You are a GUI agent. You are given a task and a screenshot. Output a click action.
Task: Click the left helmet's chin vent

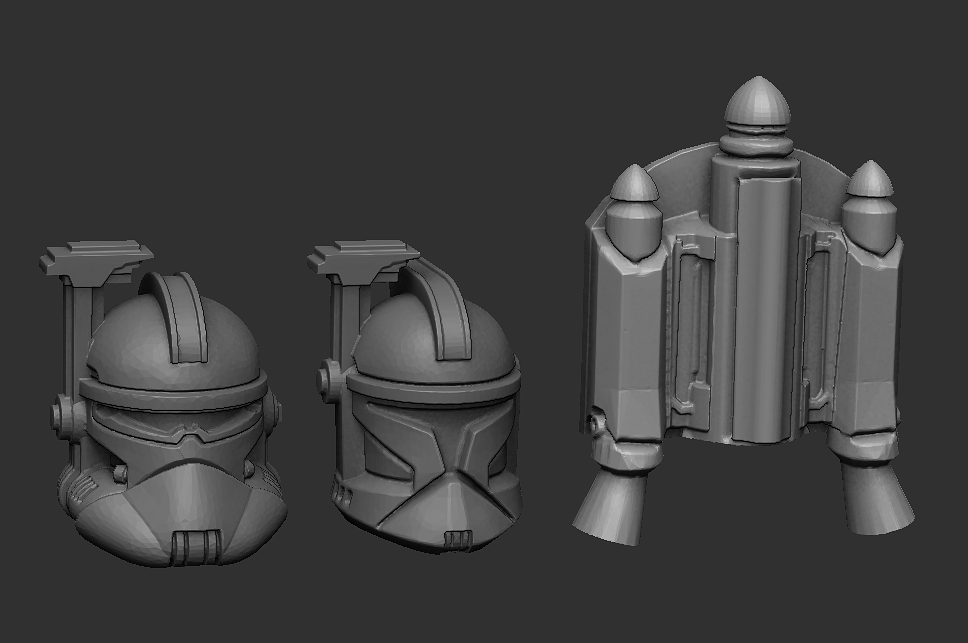[192, 542]
